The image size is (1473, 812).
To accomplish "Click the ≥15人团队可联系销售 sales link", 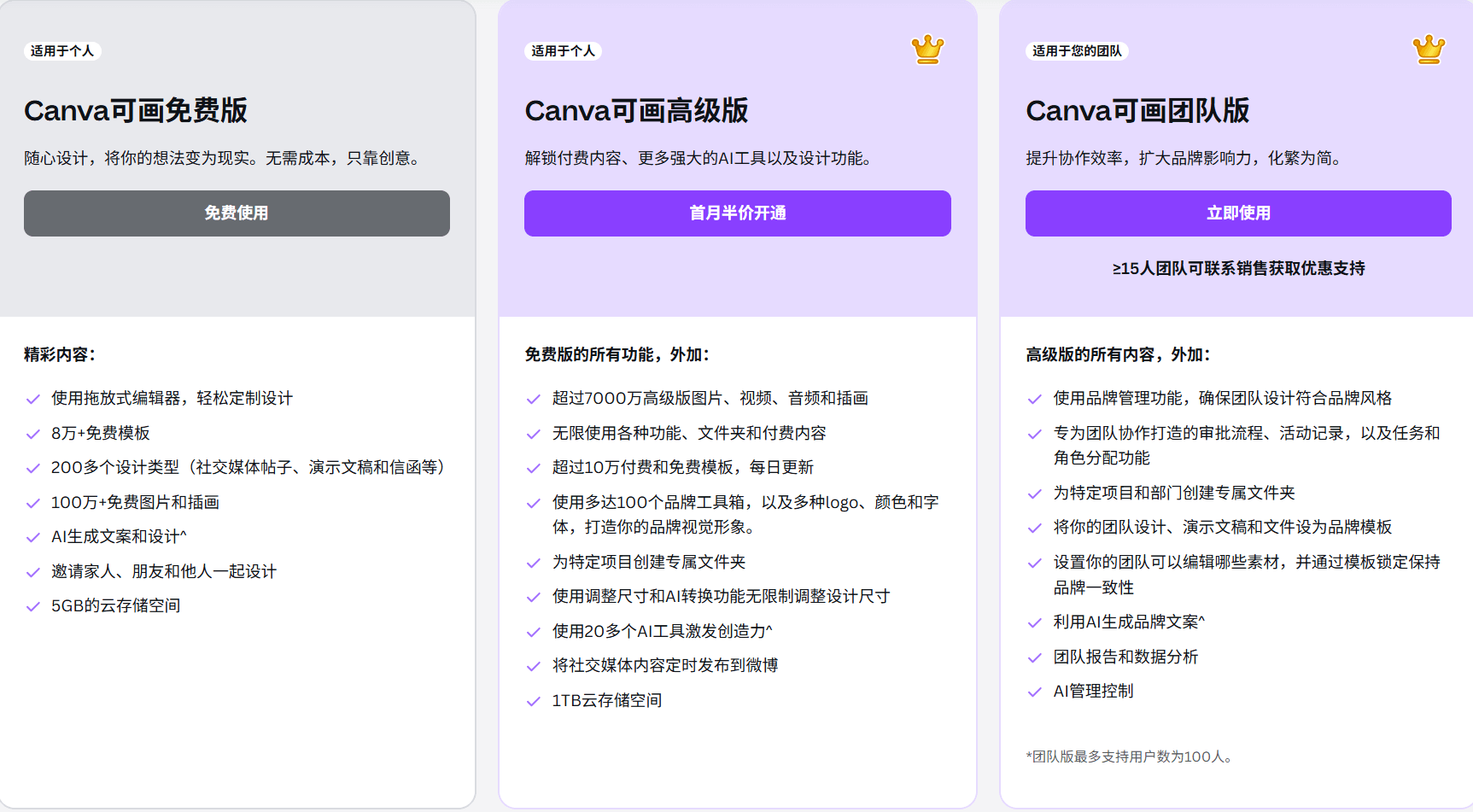I will [x=1238, y=268].
